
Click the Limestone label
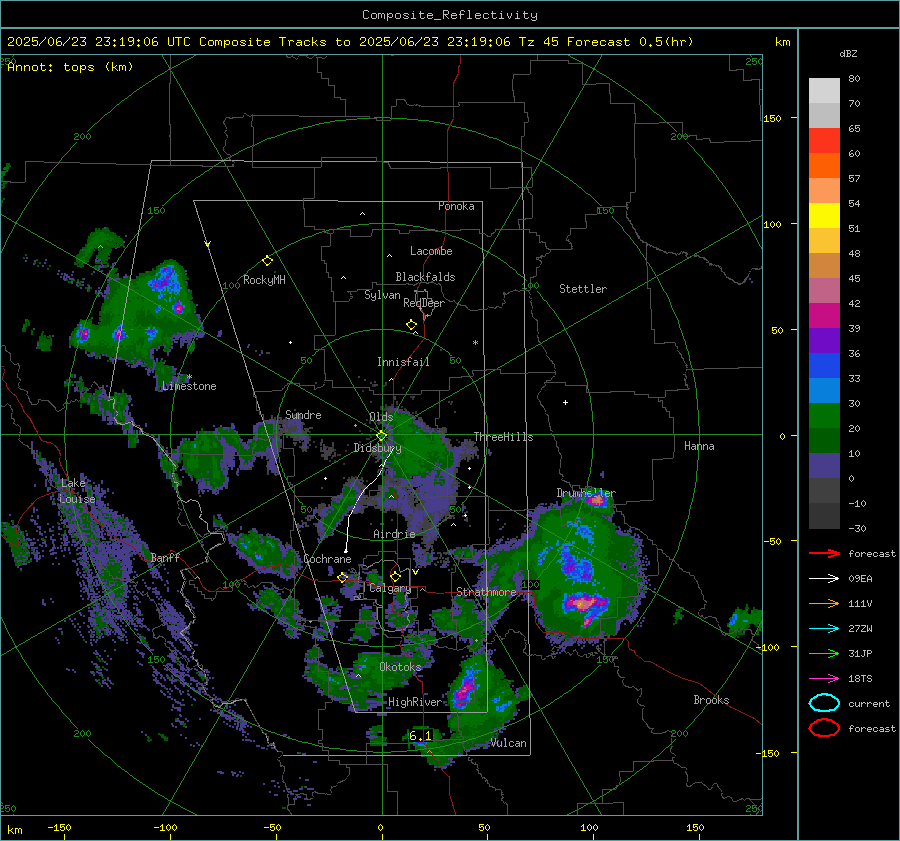(189, 386)
